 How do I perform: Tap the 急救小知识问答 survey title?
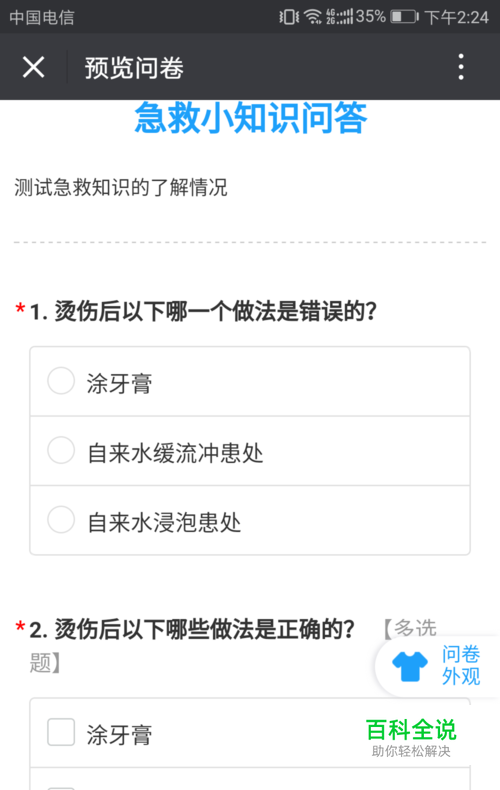(251, 117)
